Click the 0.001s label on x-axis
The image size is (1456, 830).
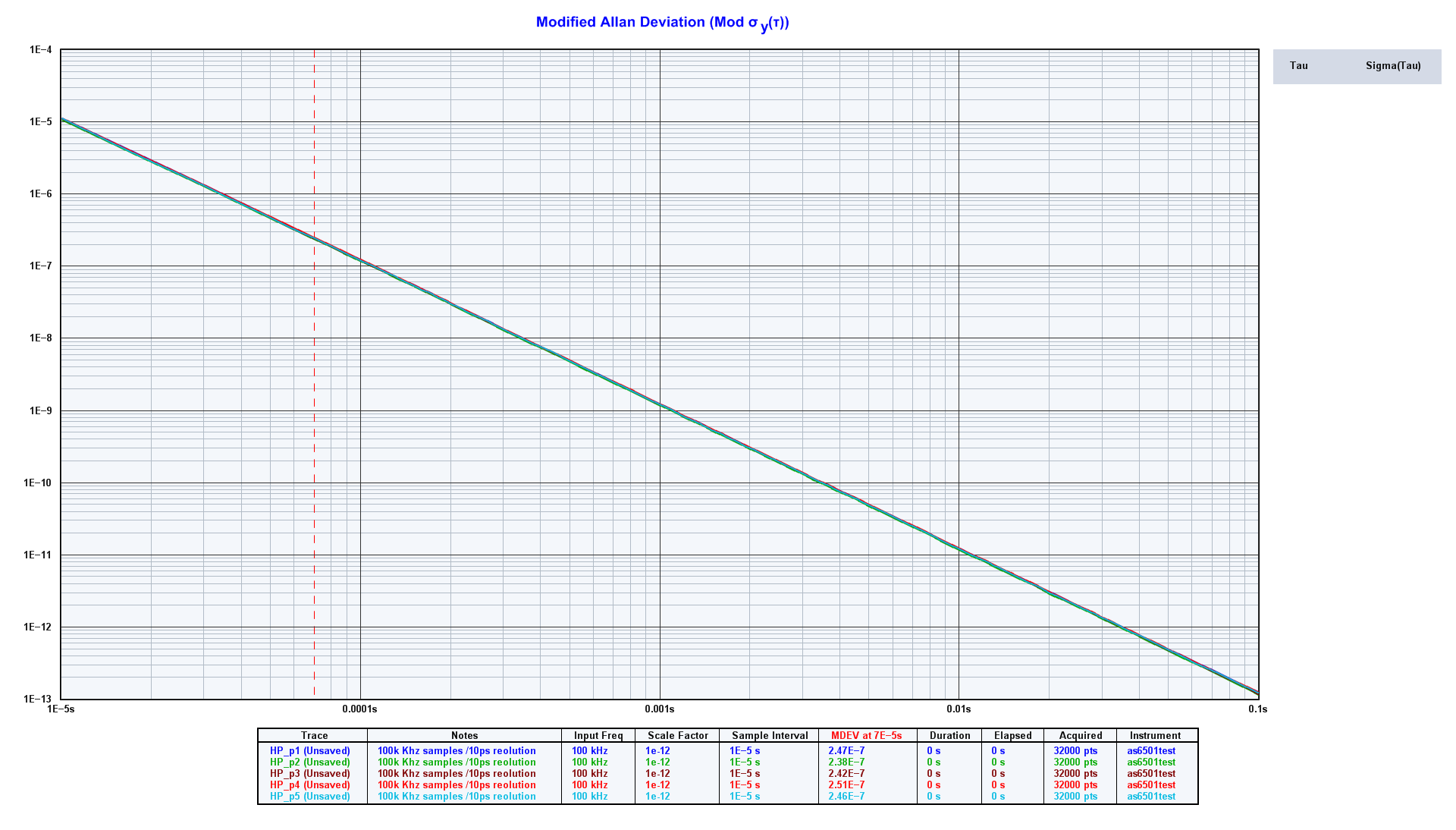659,709
